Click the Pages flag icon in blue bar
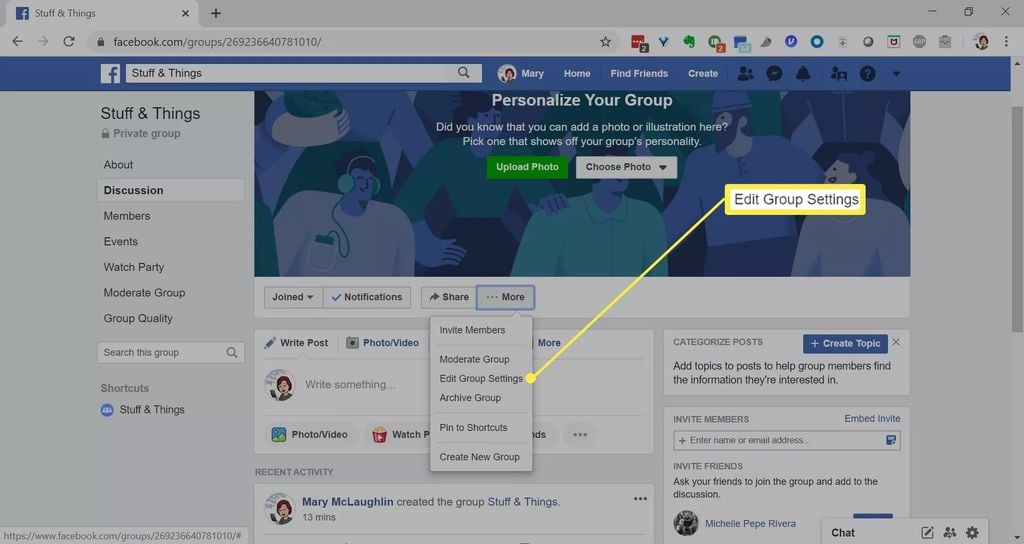The image size is (1024, 544). click(x=838, y=73)
